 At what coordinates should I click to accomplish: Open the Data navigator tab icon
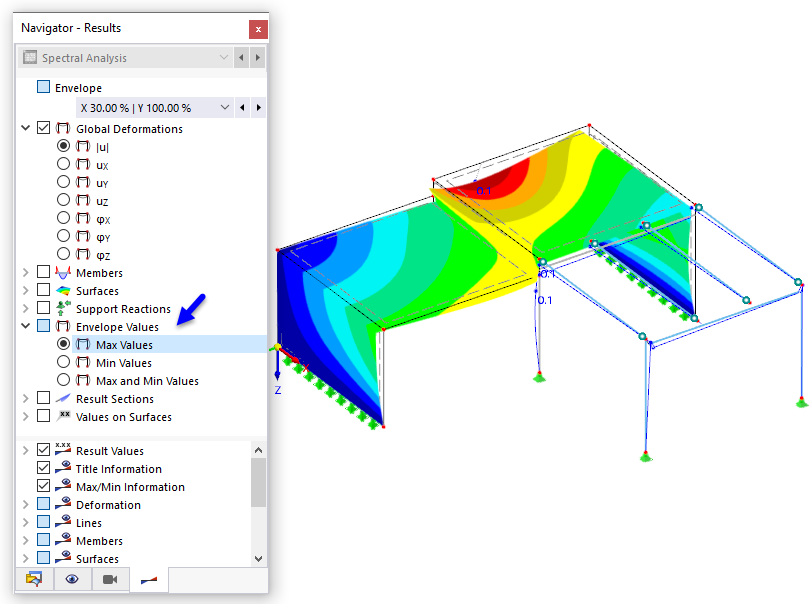pyautogui.click(x=34, y=579)
